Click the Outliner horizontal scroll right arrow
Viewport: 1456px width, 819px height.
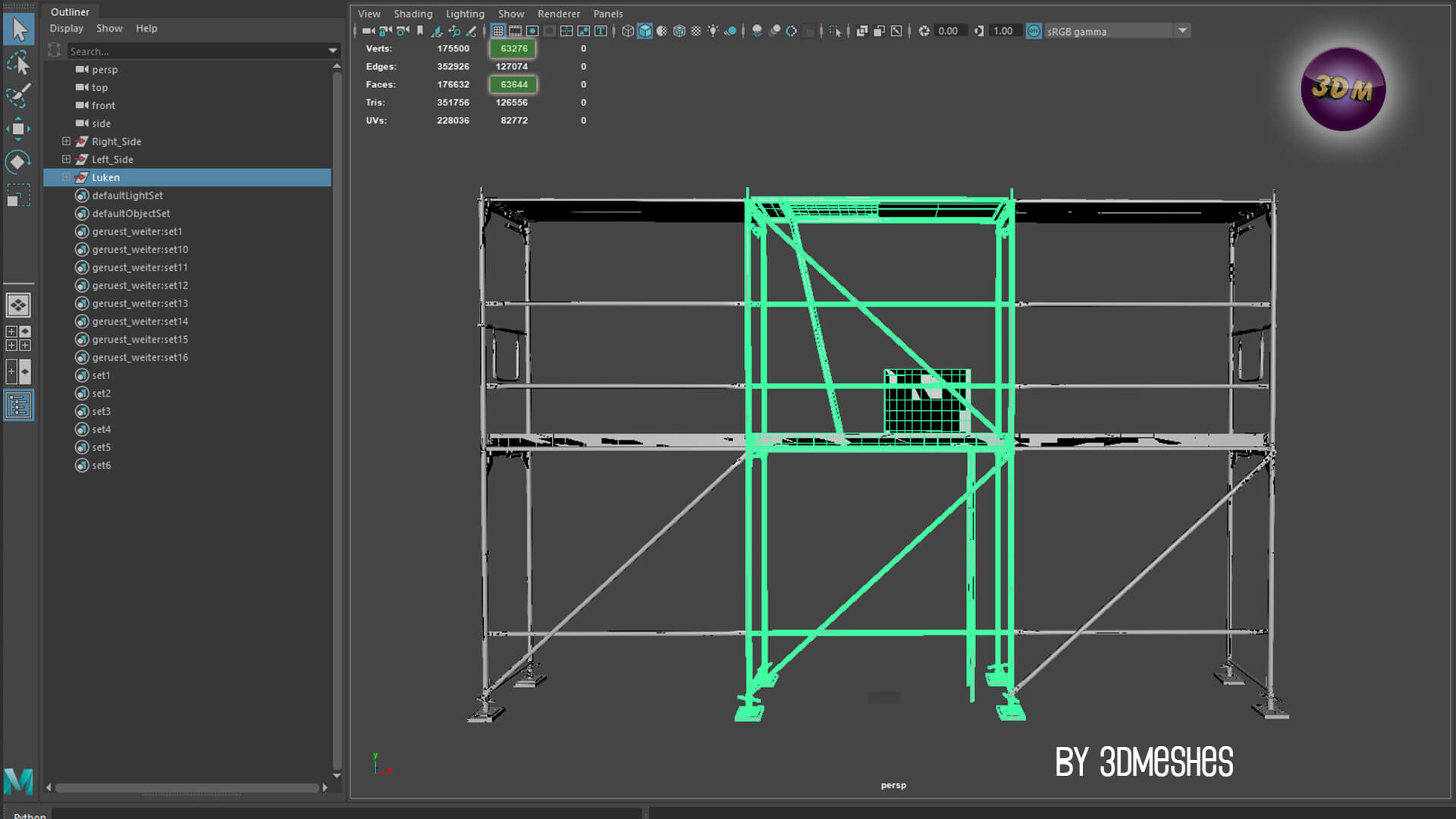coord(325,788)
